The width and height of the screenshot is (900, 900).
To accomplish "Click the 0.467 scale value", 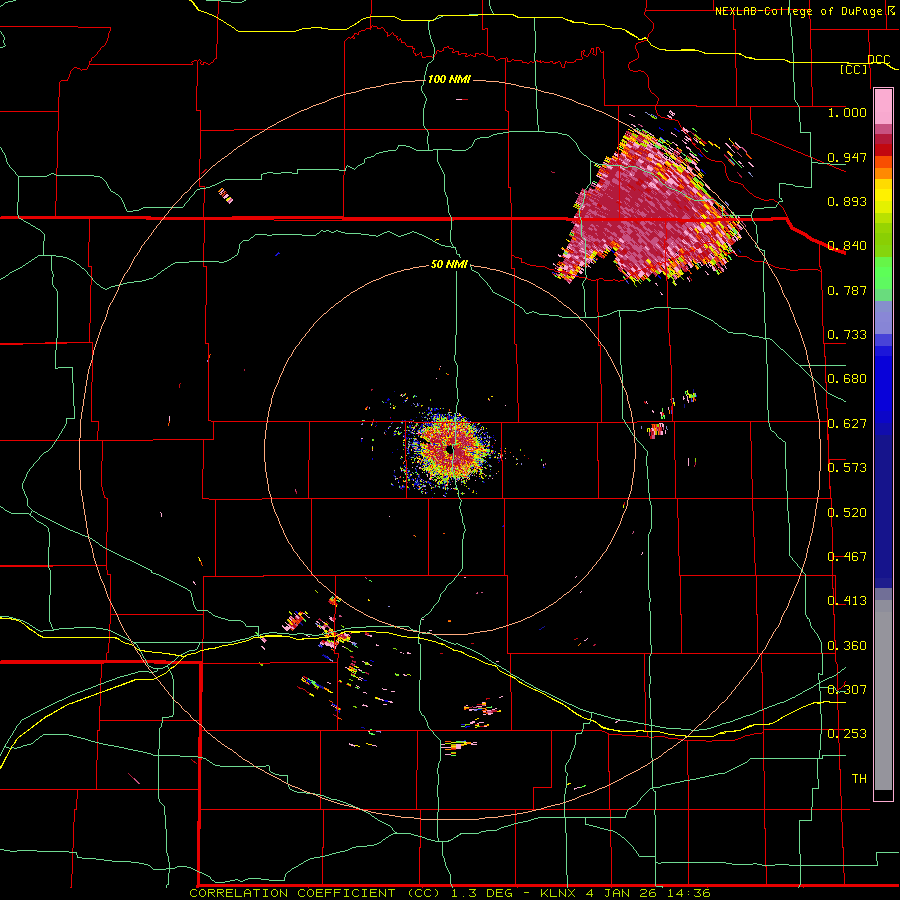I will (847, 557).
